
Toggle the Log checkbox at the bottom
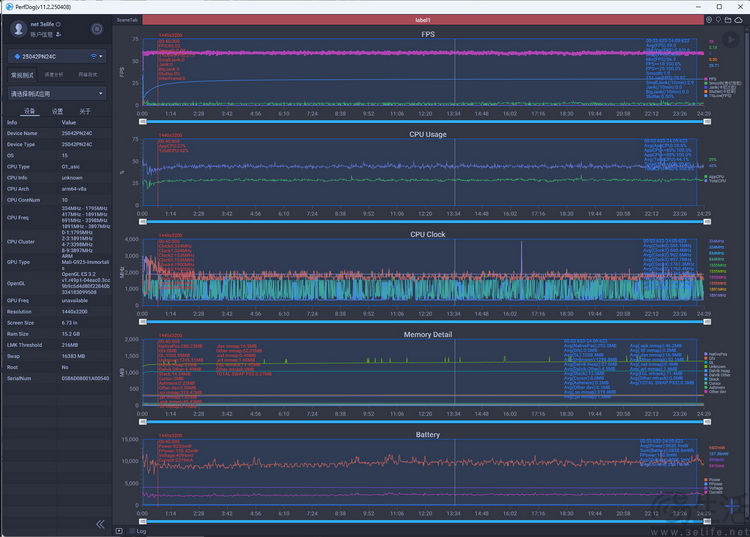pos(132,531)
